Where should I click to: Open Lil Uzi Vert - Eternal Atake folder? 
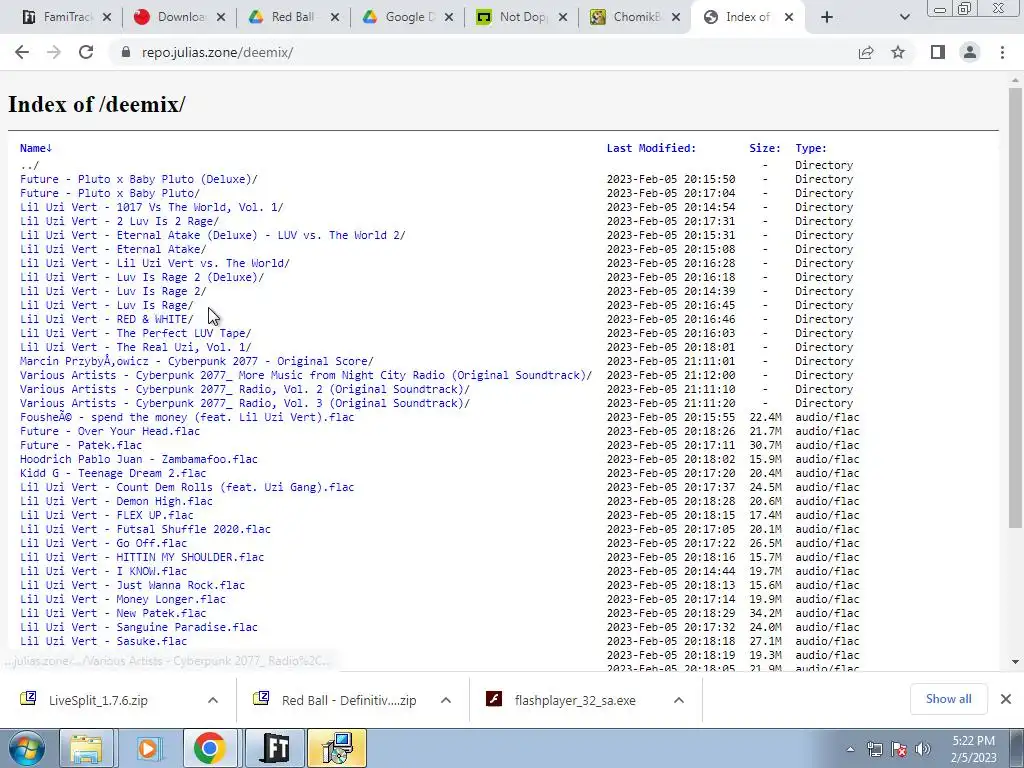113,249
